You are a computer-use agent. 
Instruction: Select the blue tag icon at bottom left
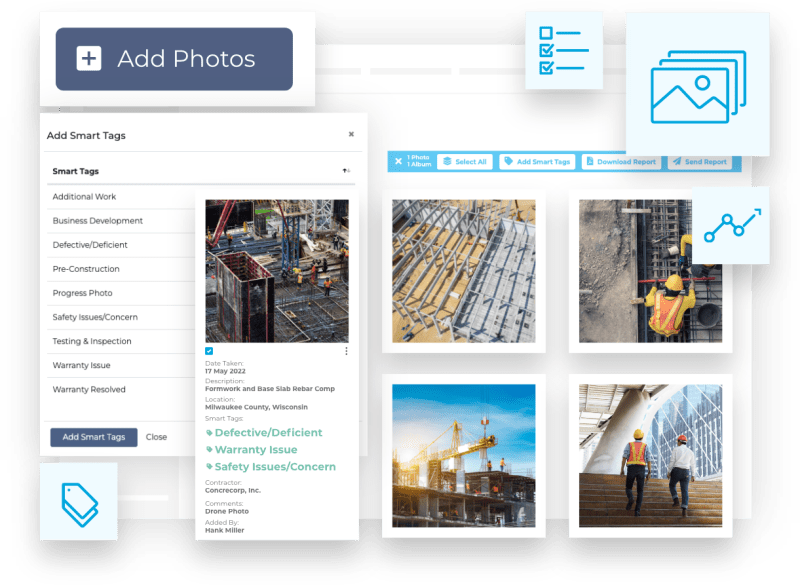[x=79, y=505]
